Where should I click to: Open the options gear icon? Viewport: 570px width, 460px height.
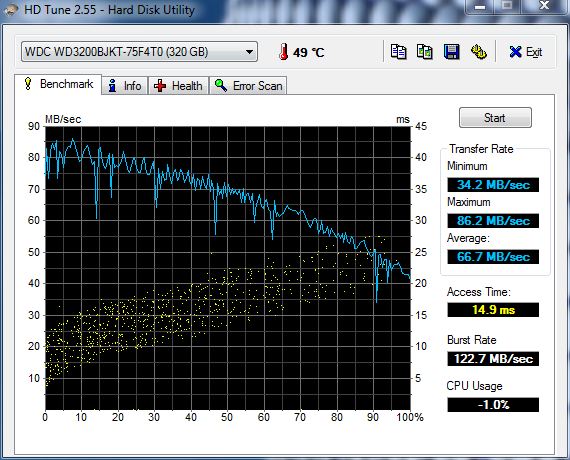(479, 52)
